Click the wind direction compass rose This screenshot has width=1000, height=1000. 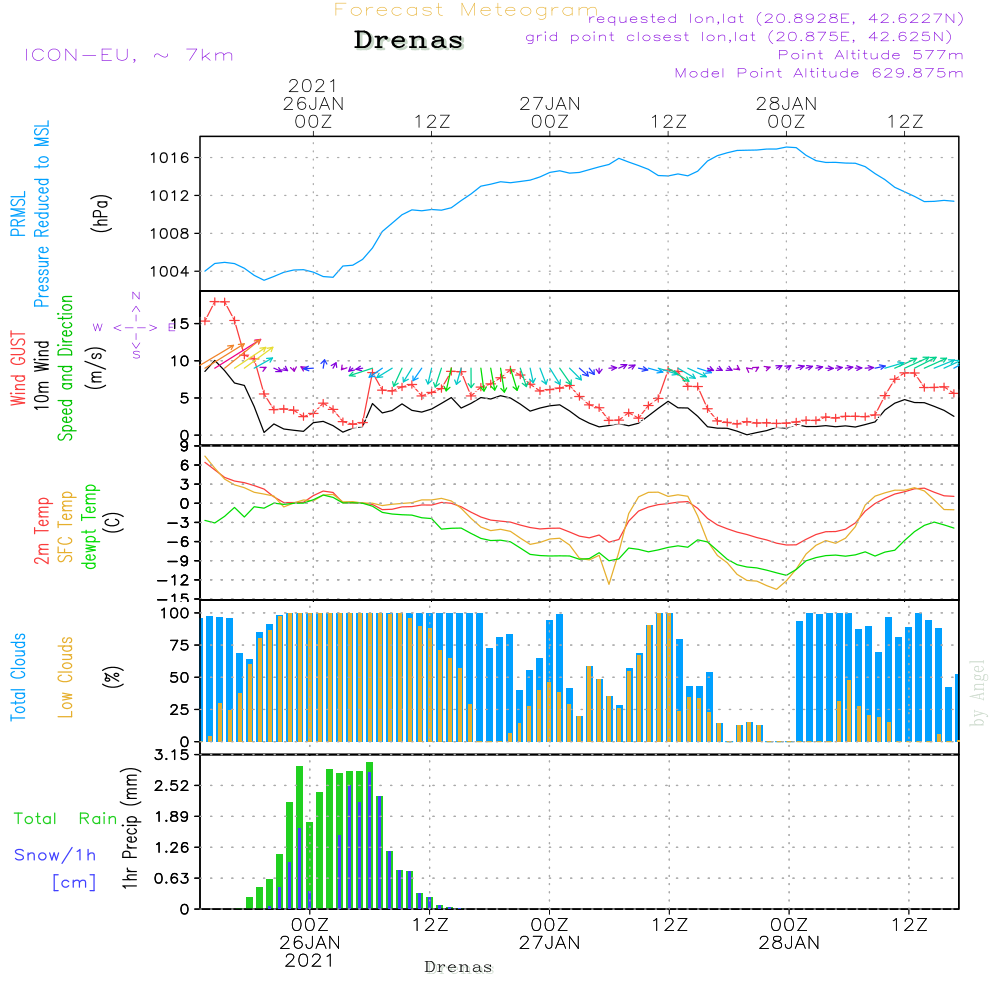135,326
